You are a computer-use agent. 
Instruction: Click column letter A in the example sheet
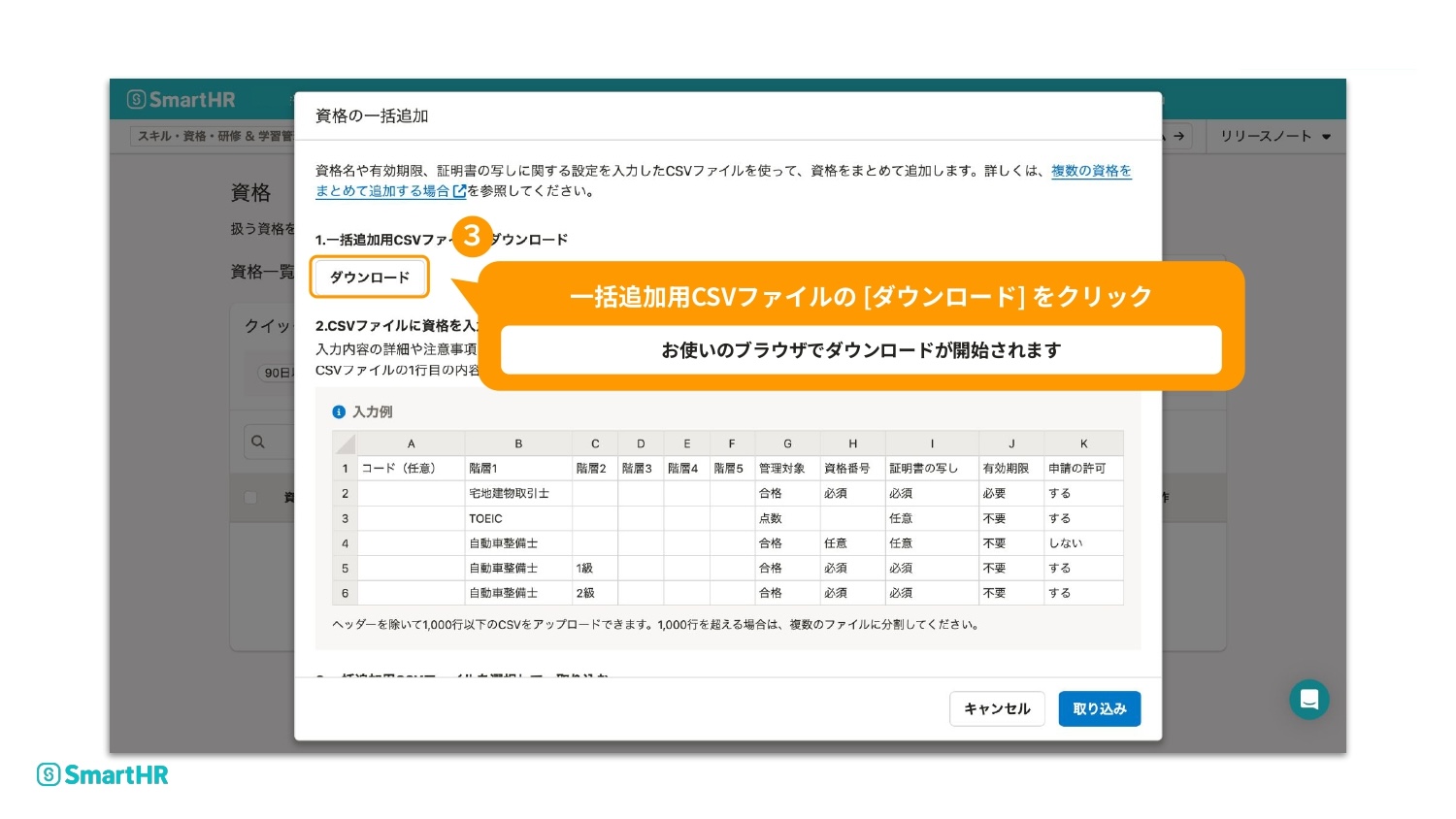(x=412, y=443)
